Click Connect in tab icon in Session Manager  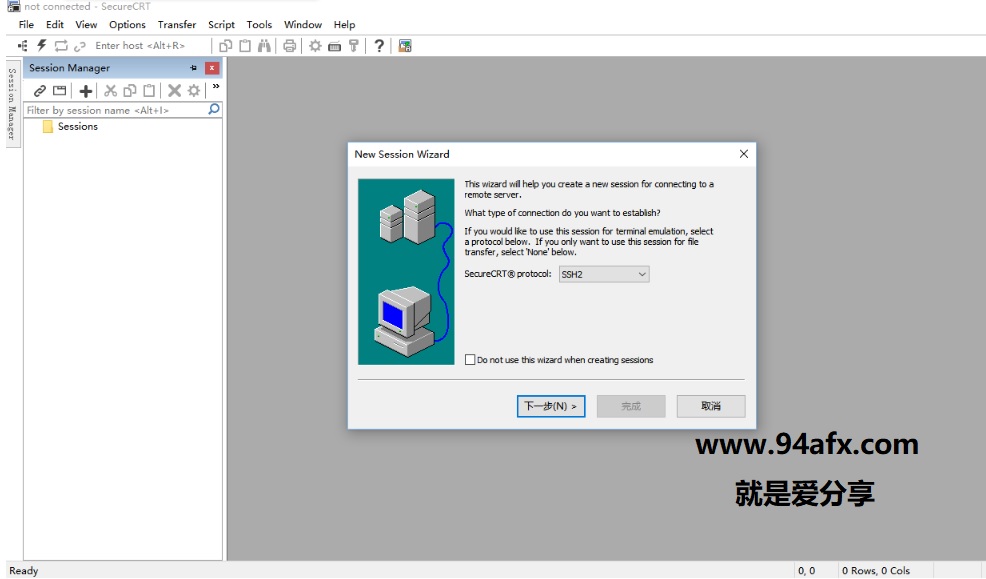point(60,91)
